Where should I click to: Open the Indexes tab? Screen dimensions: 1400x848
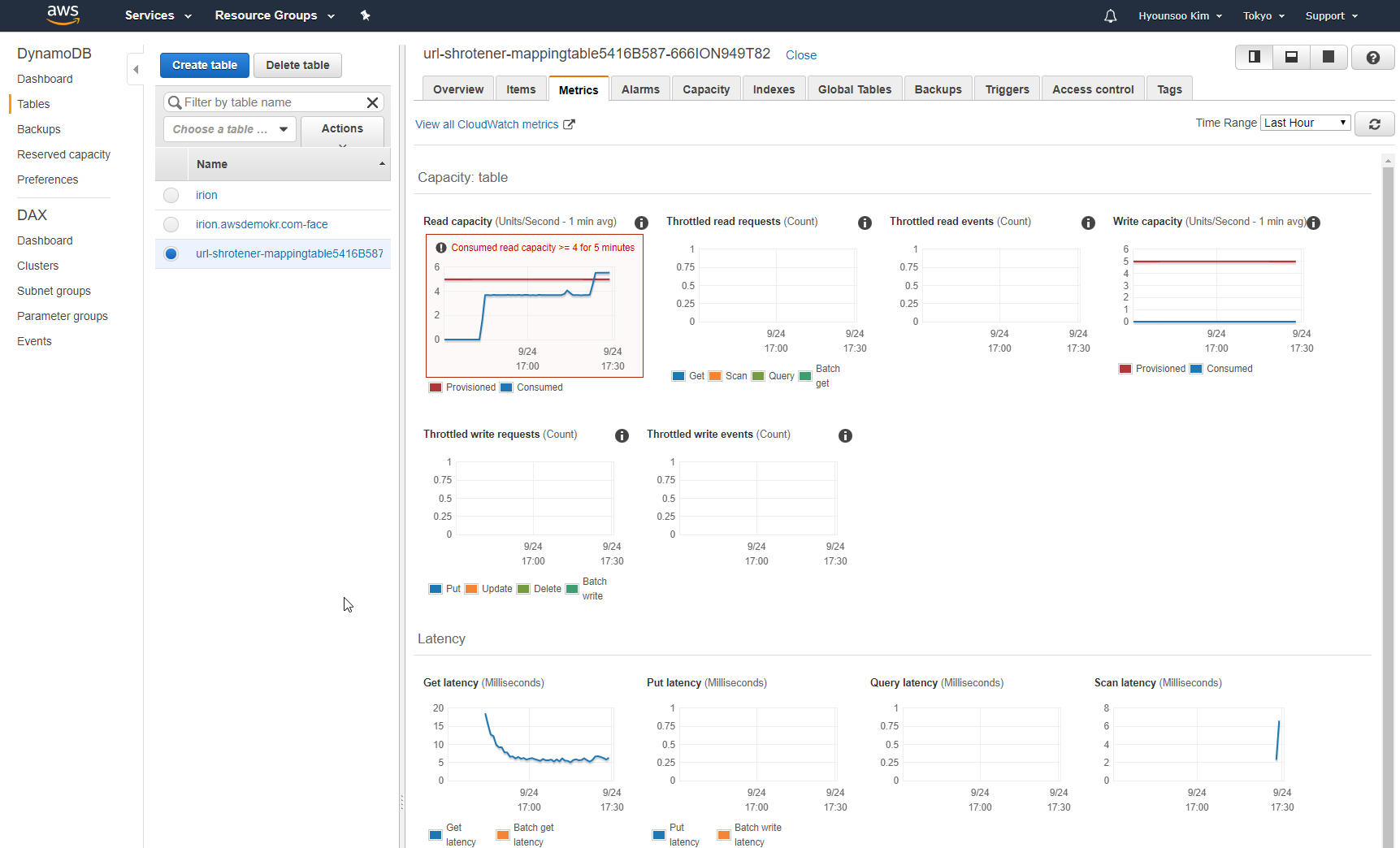pos(774,89)
